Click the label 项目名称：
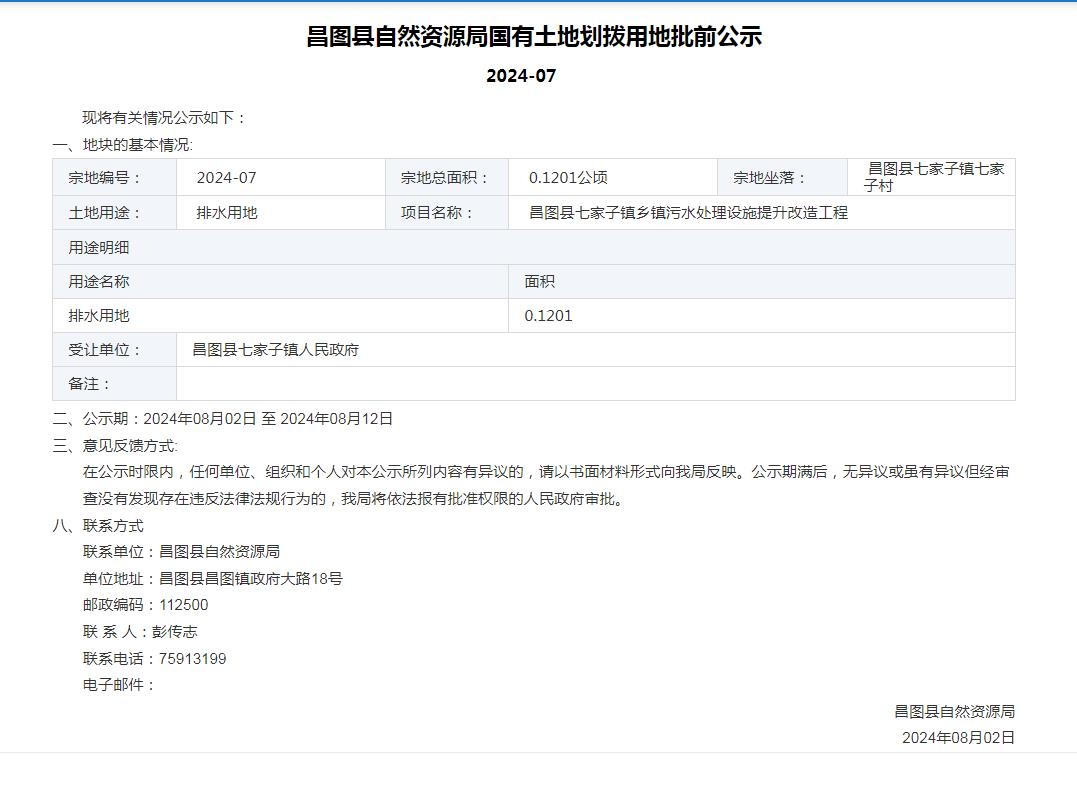1077x788 pixels. [x=438, y=213]
